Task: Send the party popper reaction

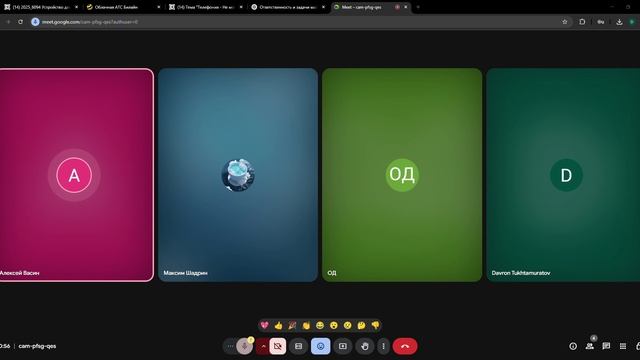Action: [x=292, y=325]
